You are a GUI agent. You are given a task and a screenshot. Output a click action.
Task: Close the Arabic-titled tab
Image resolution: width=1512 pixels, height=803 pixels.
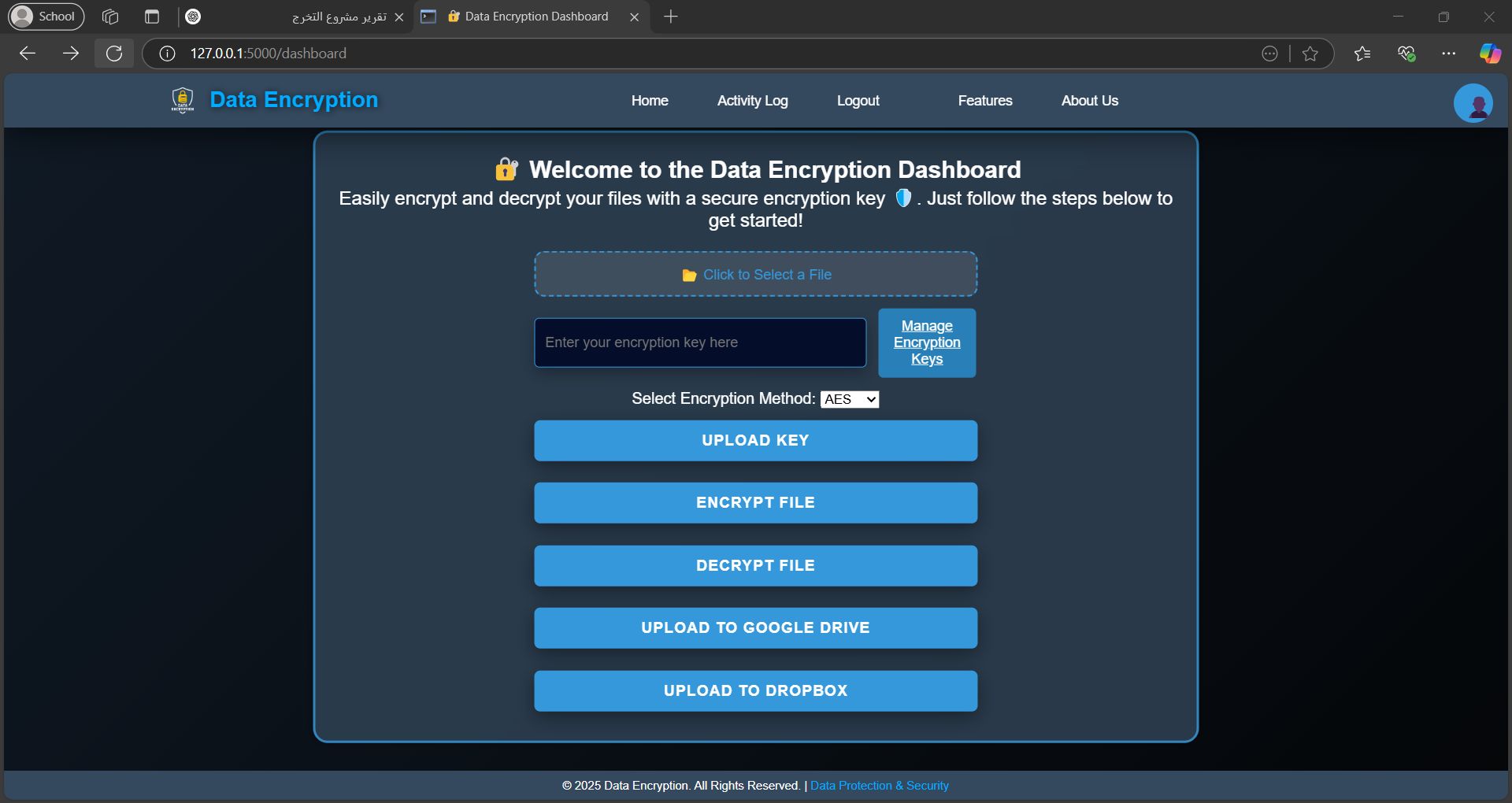pyautogui.click(x=399, y=17)
